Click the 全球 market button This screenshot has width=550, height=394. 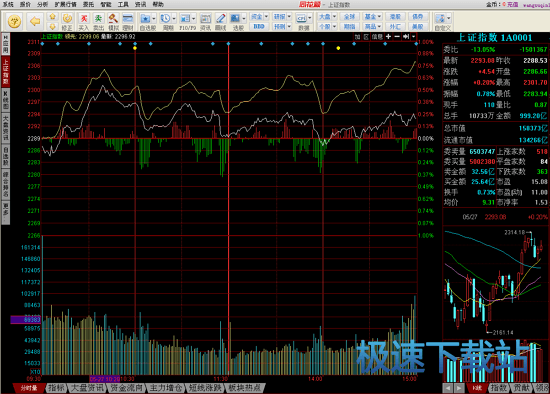click(349, 16)
